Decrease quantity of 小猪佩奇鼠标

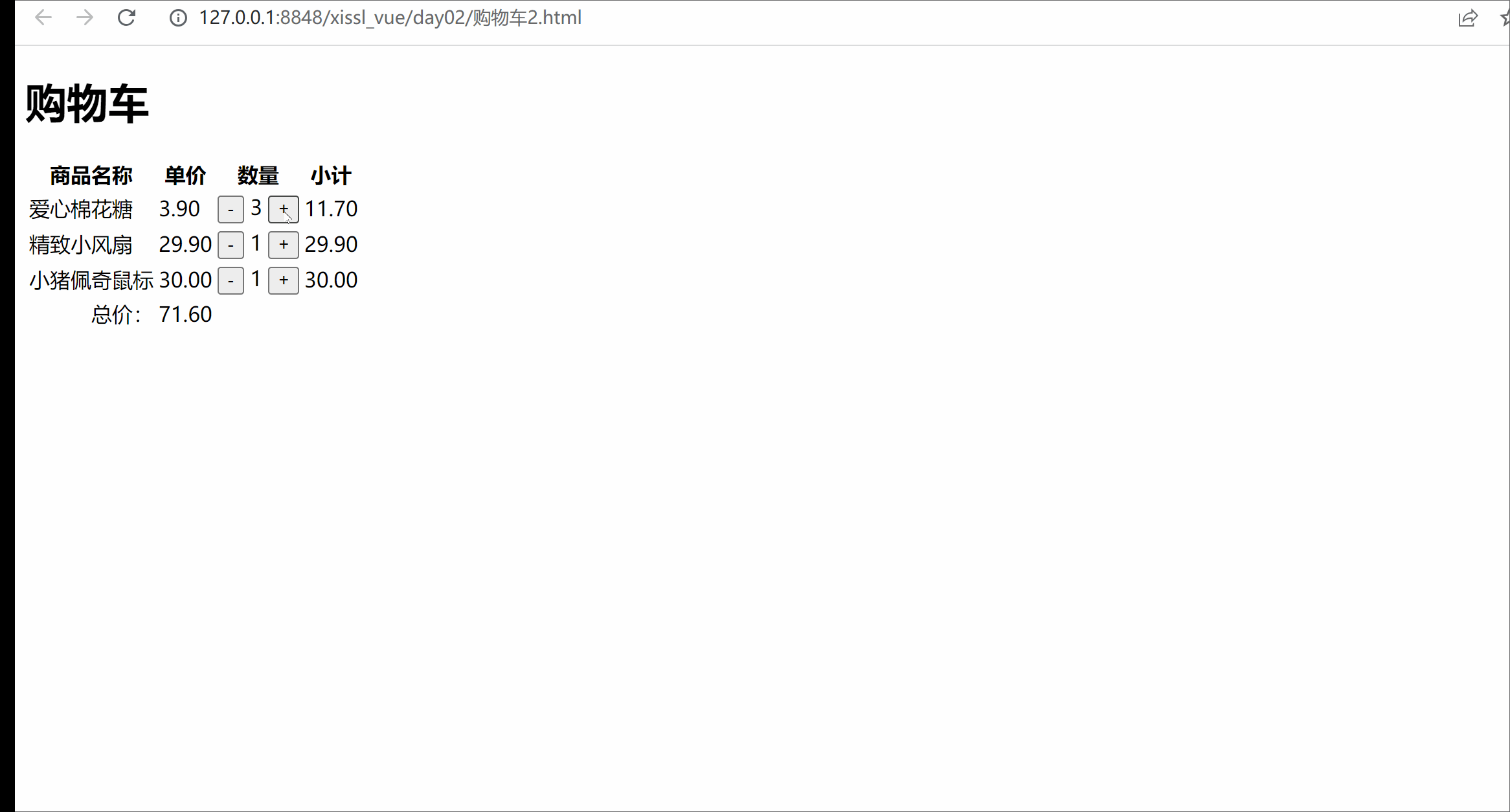(231, 280)
